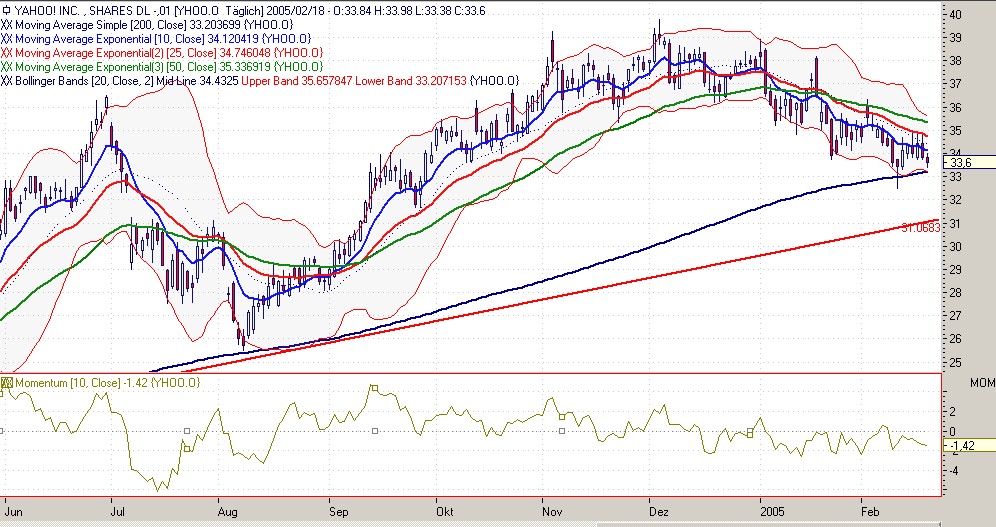The height and width of the screenshot is (527, 996).
Task: Click icon beside Bollinger Bands legend entry
Action: [x=7, y=81]
